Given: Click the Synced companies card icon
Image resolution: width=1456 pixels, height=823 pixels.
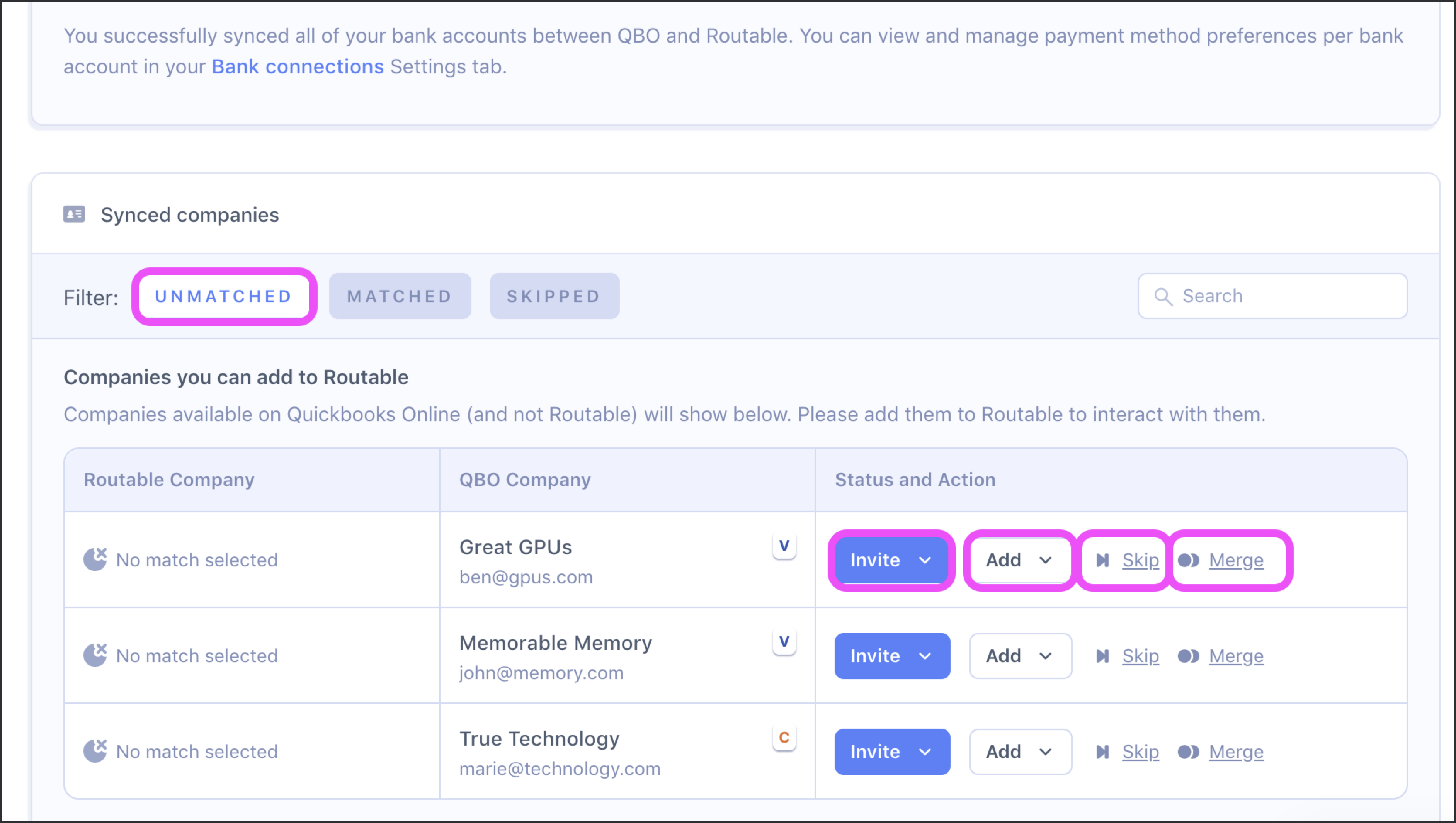Looking at the screenshot, I should (74, 214).
